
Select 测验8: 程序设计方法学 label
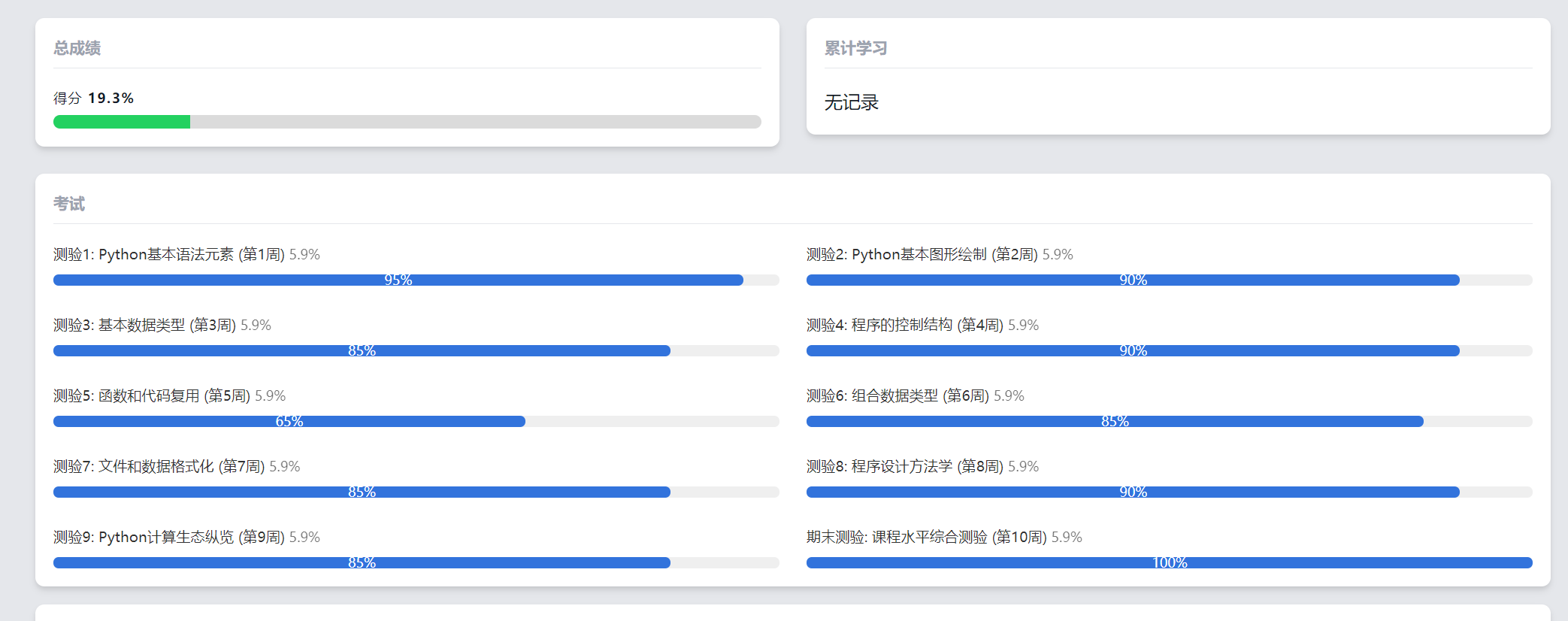coord(905,467)
